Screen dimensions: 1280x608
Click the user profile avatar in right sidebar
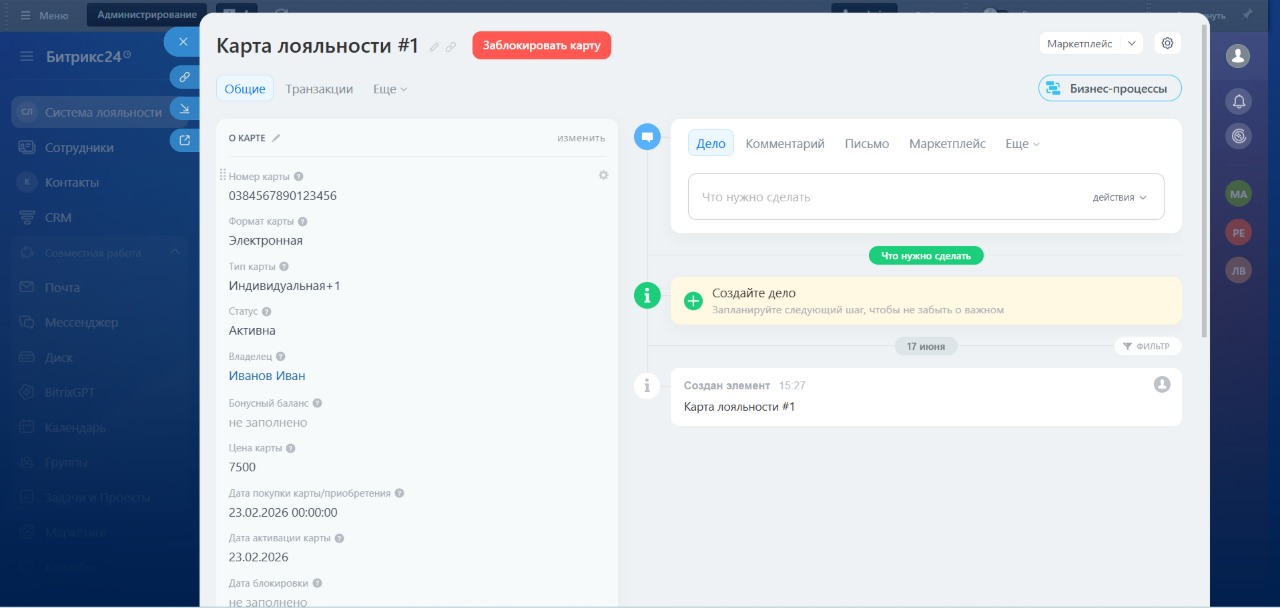pos(1239,56)
